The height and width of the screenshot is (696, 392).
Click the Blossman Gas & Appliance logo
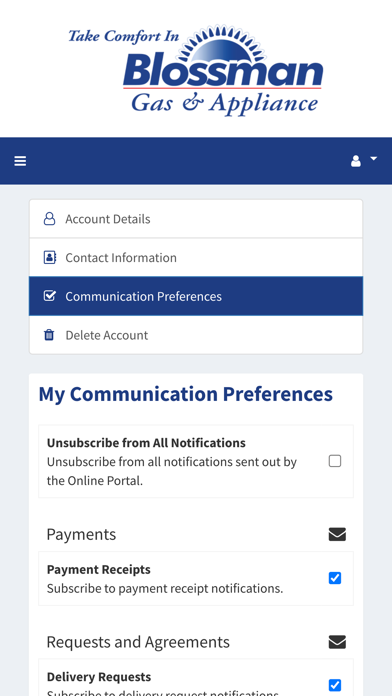(196, 70)
